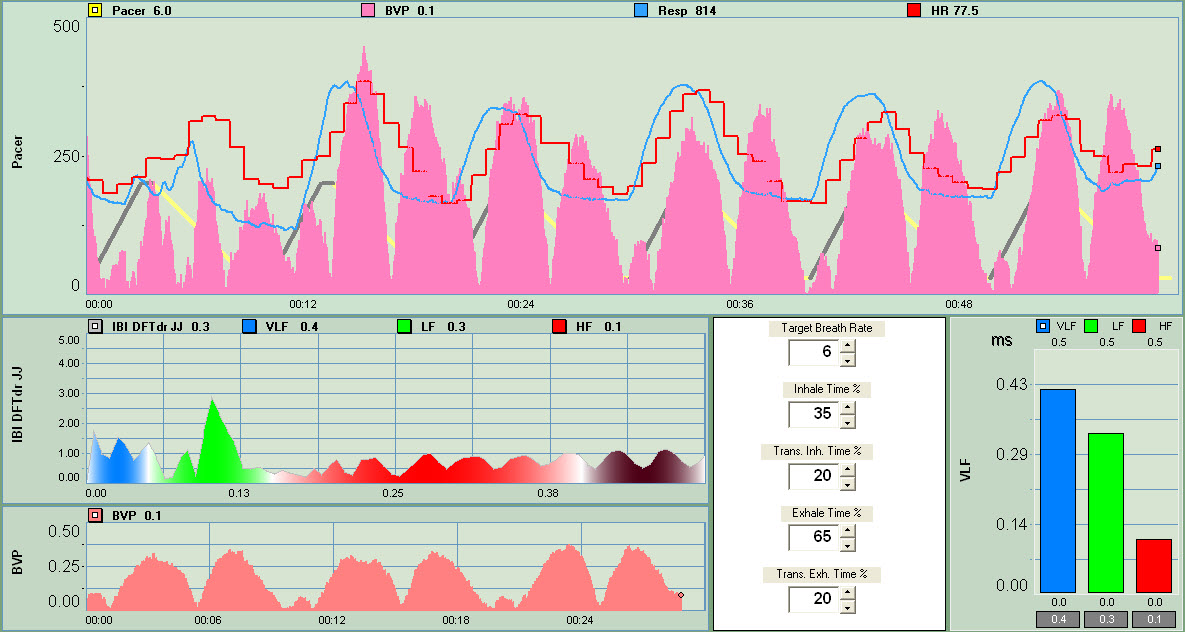Increase the Exhale Time % value

(847, 532)
